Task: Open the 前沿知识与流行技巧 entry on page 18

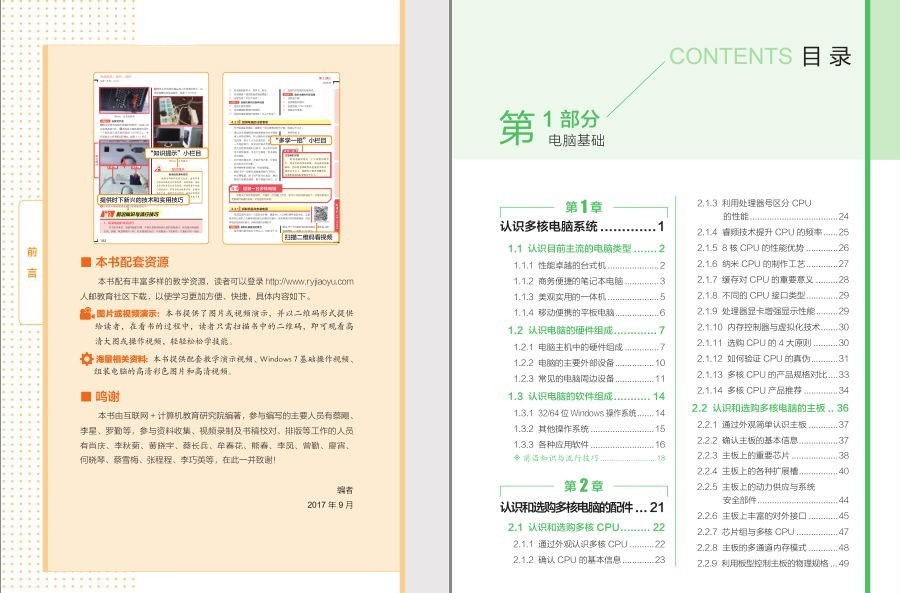Action: (x=589, y=458)
